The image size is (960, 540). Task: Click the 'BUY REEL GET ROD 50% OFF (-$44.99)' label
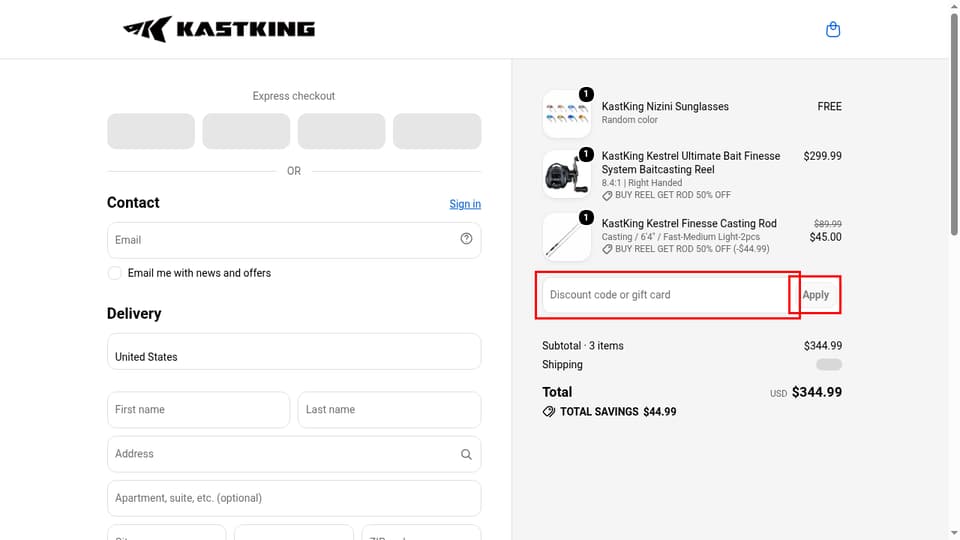(x=692, y=249)
